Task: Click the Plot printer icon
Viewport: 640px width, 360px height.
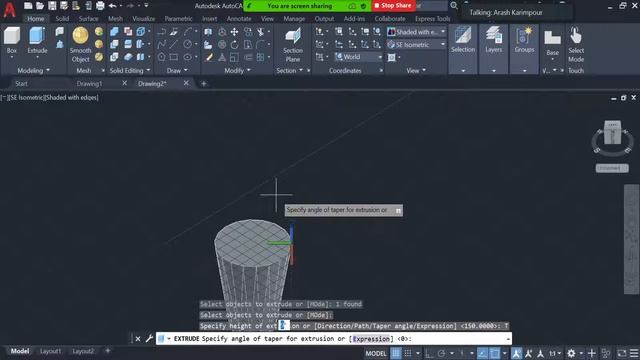Action: (100, 6)
